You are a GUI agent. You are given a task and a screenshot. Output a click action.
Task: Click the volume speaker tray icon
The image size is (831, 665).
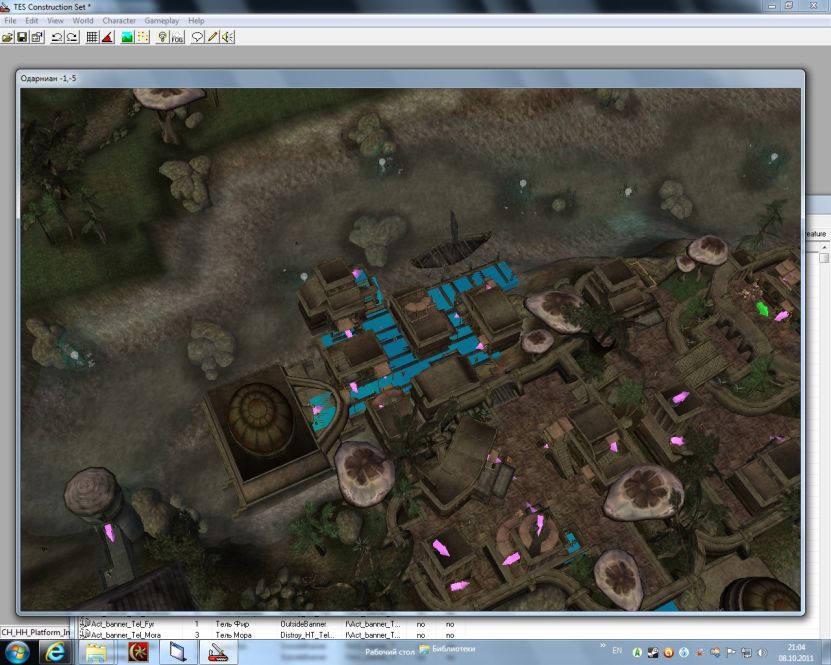(x=763, y=652)
